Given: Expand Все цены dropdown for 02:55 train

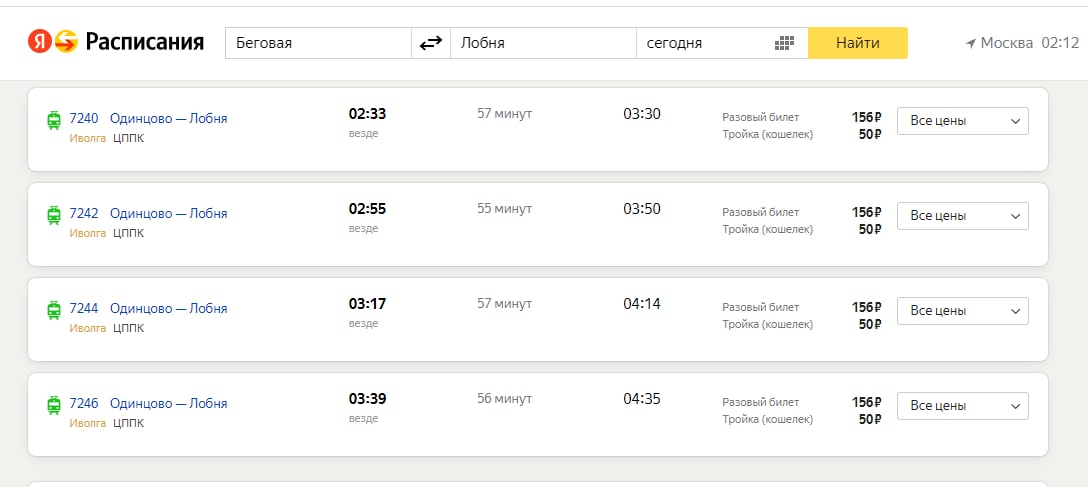Looking at the screenshot, I should click(962, 216).
